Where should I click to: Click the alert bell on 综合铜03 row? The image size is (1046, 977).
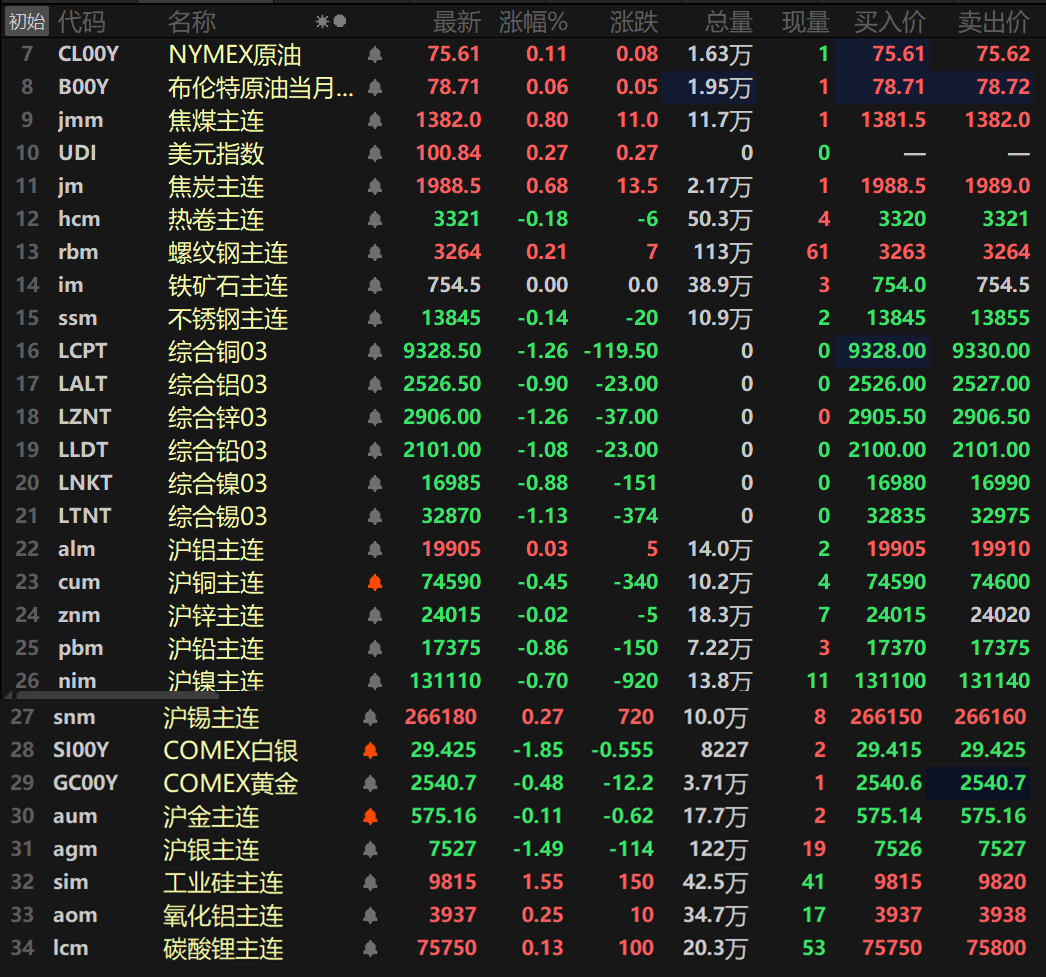(375, 351)
